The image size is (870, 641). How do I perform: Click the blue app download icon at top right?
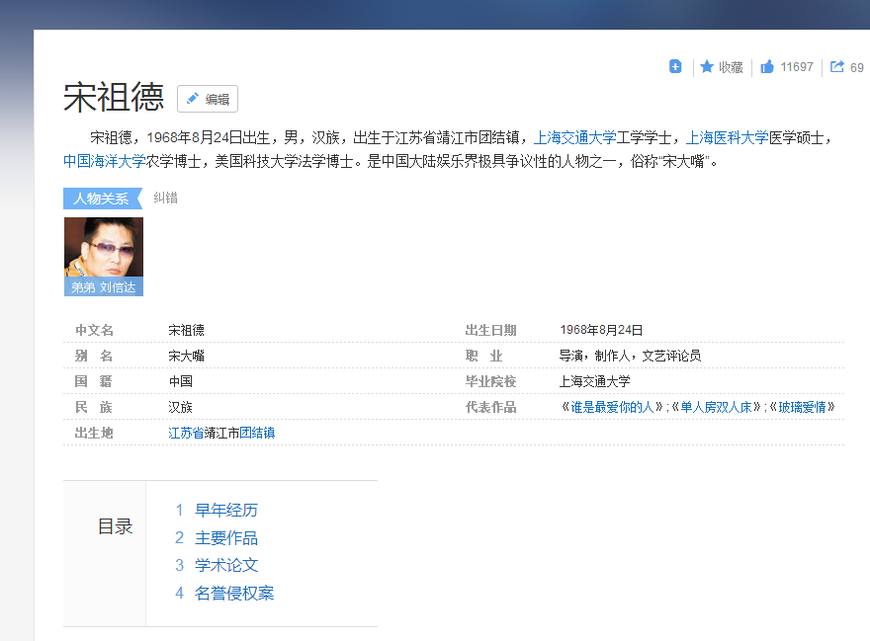pyautogui.click(x=675, y=66)
